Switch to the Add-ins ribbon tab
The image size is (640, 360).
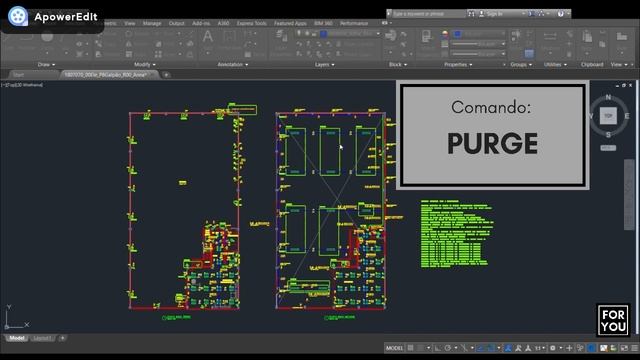coord(201,23)
